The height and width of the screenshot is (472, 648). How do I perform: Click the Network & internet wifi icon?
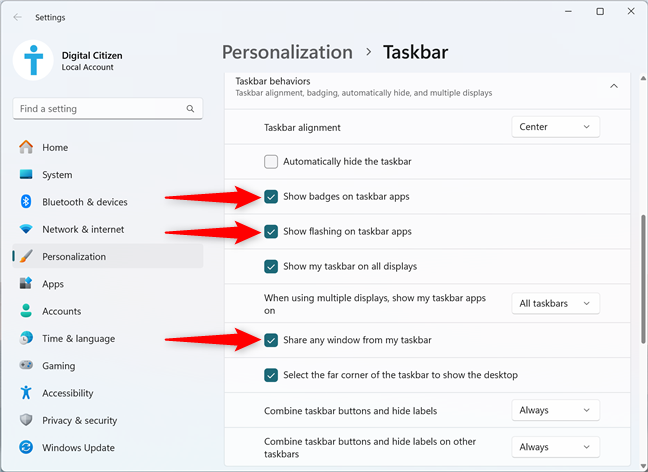pyautogui.click(x=26, y=229)
